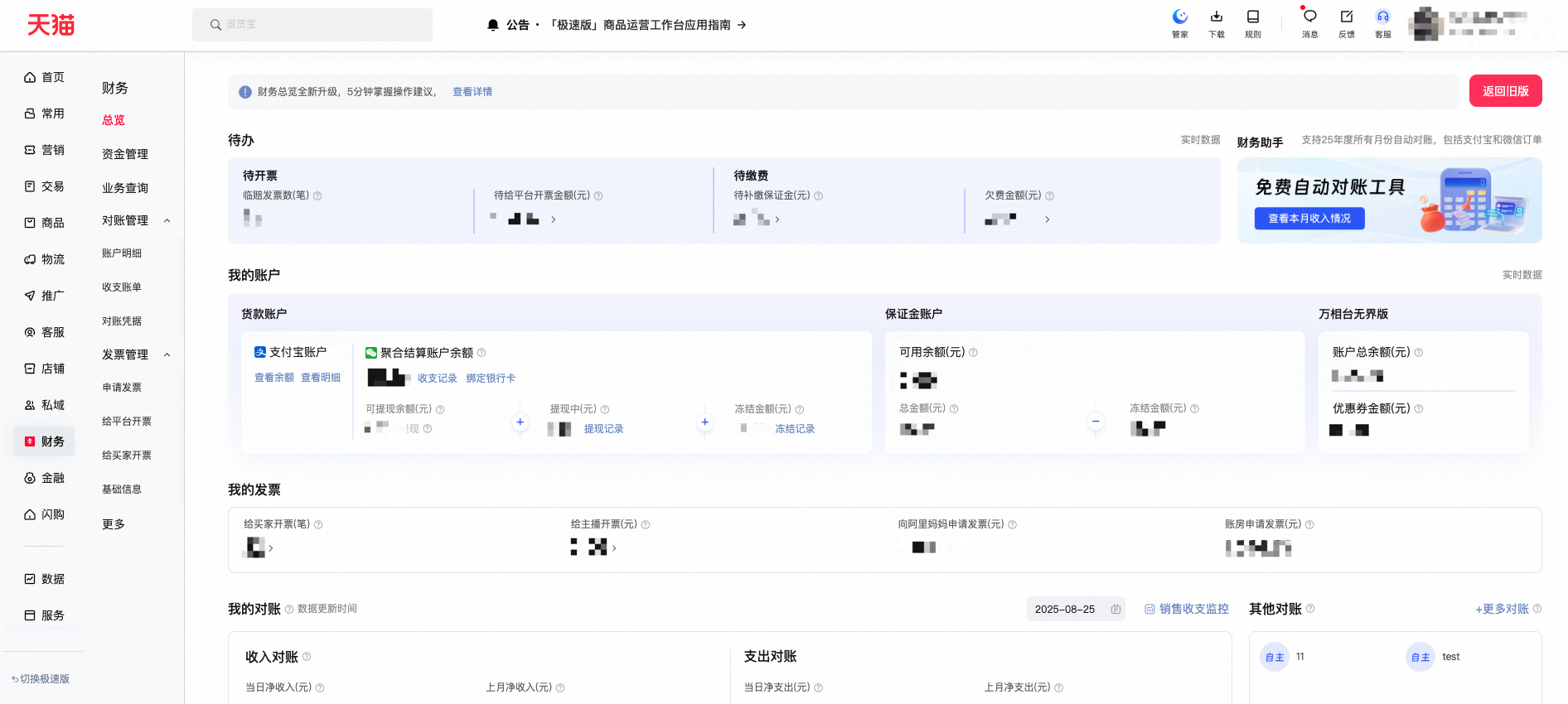Click help icon next to 待补缴保证金(元)
The width and height of the screenshot is (1568, 704).
click(x=819, y=196)
